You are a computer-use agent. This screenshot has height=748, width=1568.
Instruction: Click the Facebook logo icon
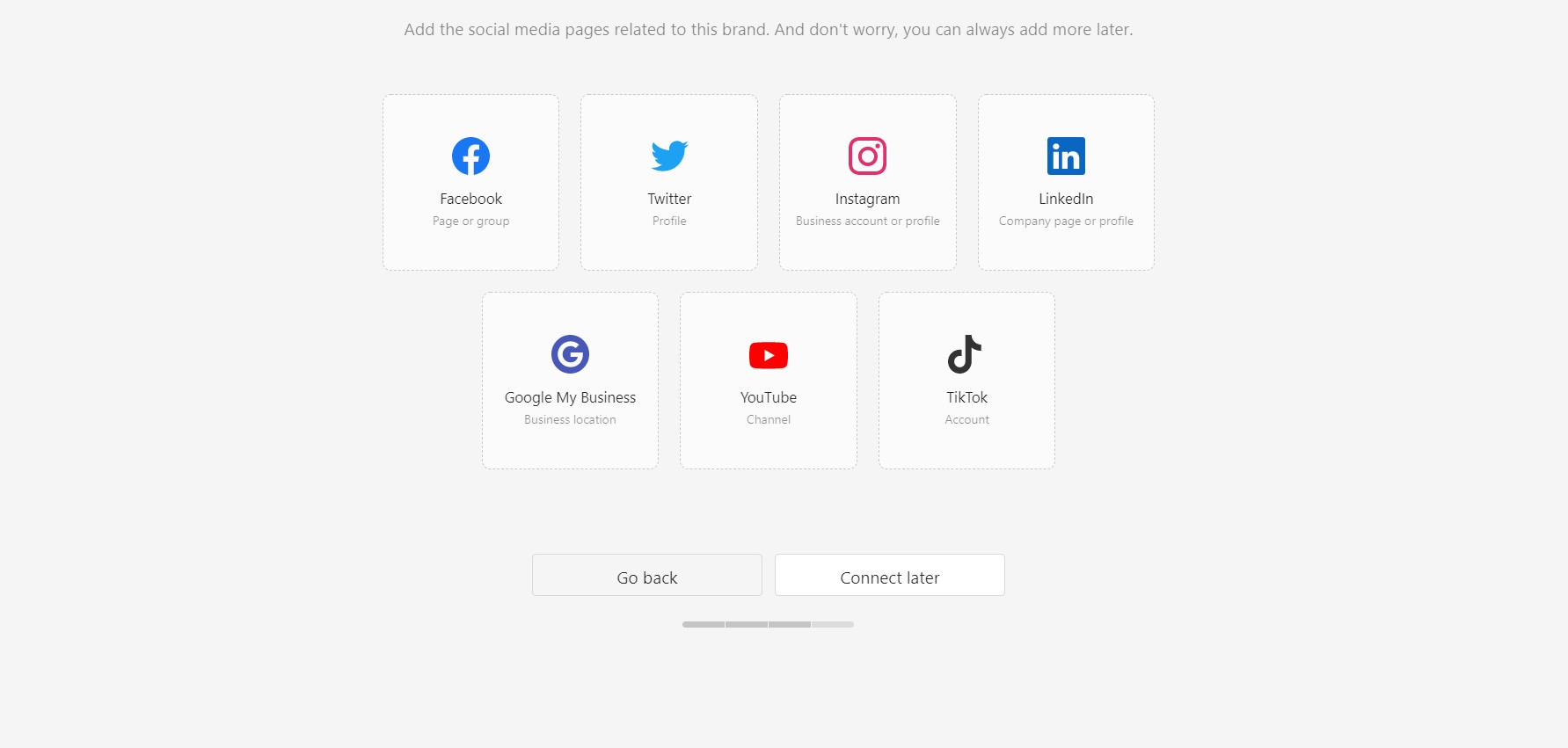click(470, 156)
